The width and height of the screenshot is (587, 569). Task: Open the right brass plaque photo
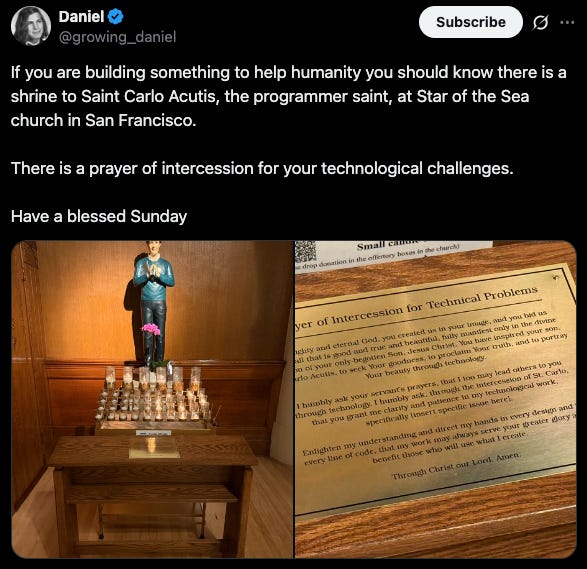(435, 399)
